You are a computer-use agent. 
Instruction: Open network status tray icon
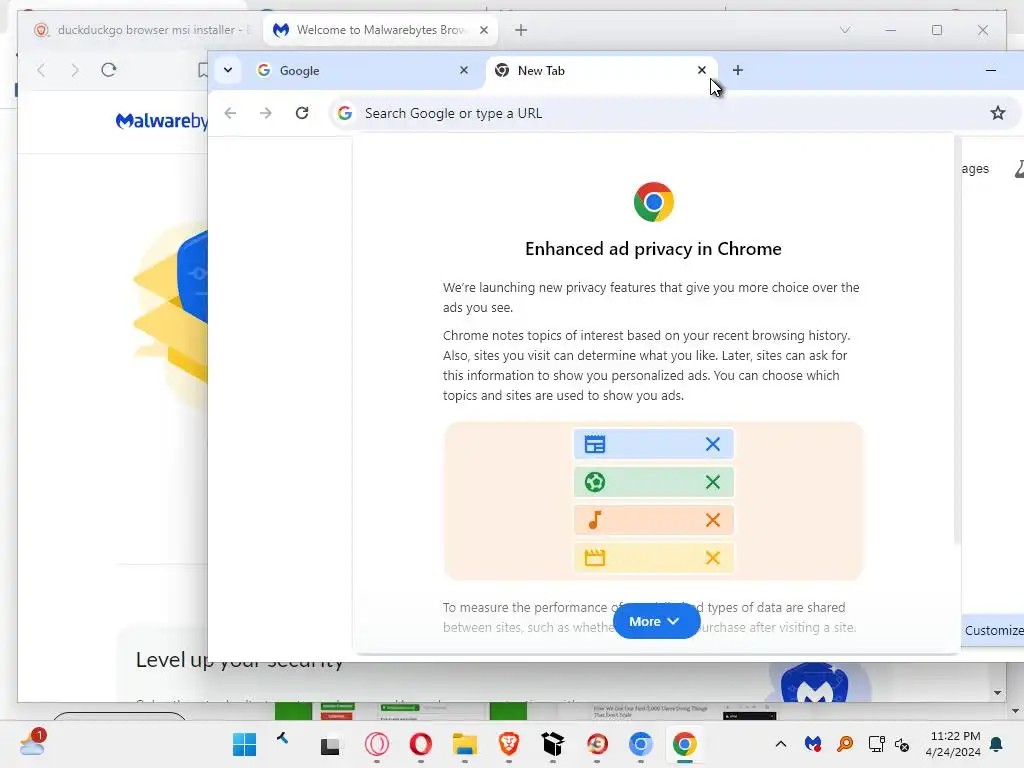point(876,744)
